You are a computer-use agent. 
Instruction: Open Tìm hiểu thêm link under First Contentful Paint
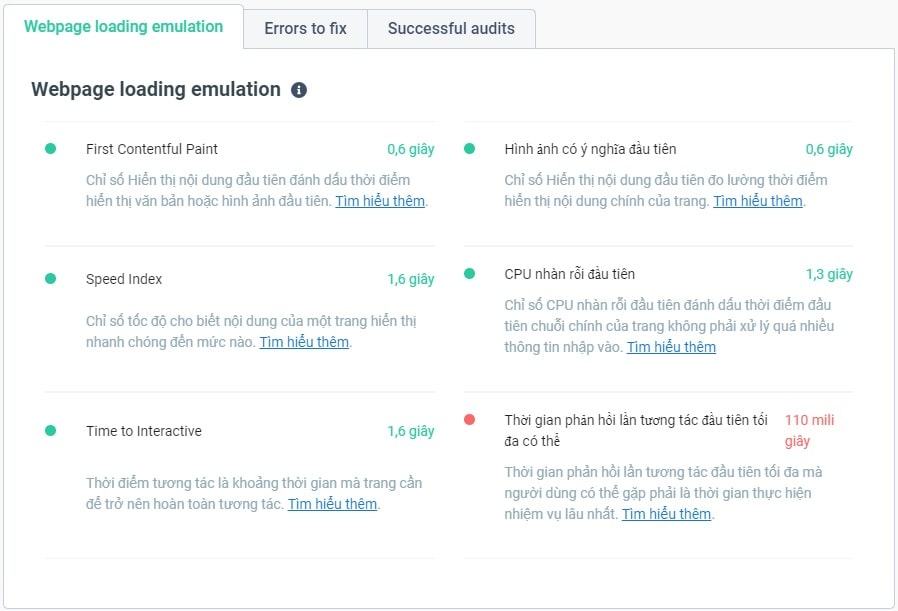tap(380, 201)
